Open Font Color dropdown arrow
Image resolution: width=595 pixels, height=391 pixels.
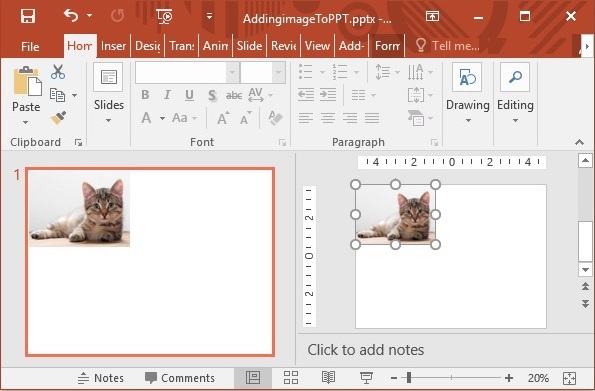click(162, 118)
